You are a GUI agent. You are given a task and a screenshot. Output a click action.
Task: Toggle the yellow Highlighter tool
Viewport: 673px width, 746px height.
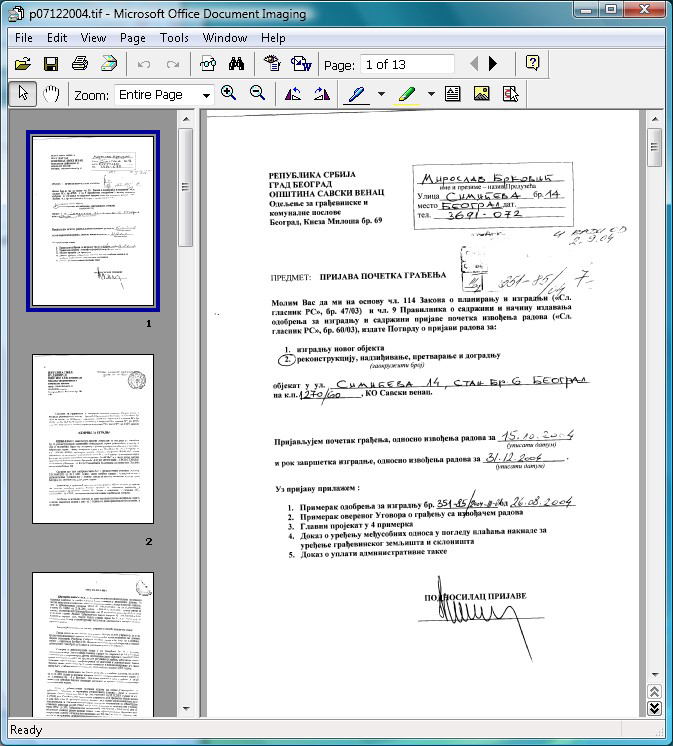(407, 94)
